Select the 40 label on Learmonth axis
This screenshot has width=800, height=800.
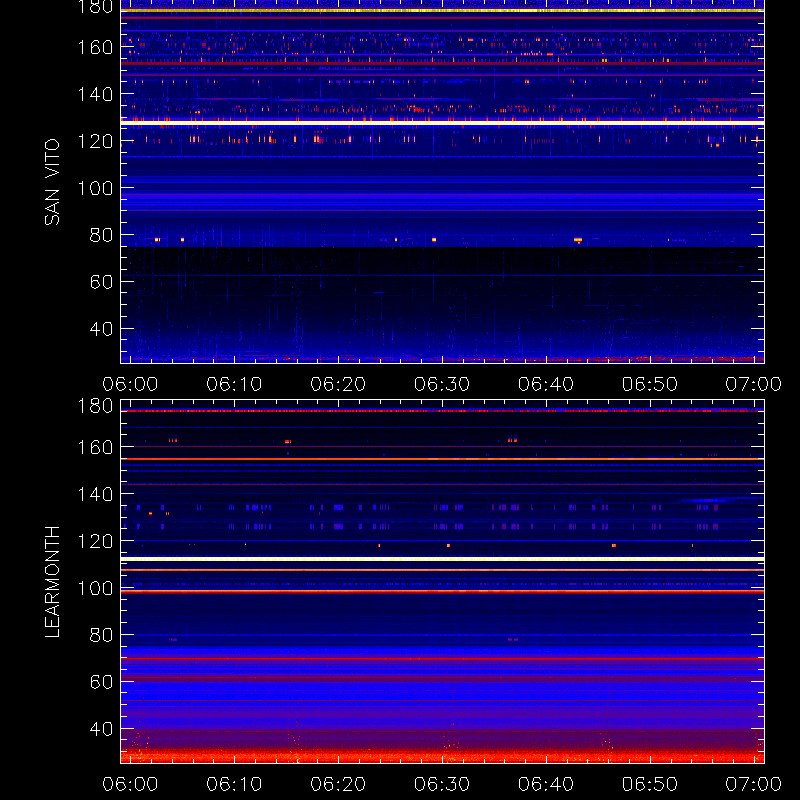coord(101,729)
